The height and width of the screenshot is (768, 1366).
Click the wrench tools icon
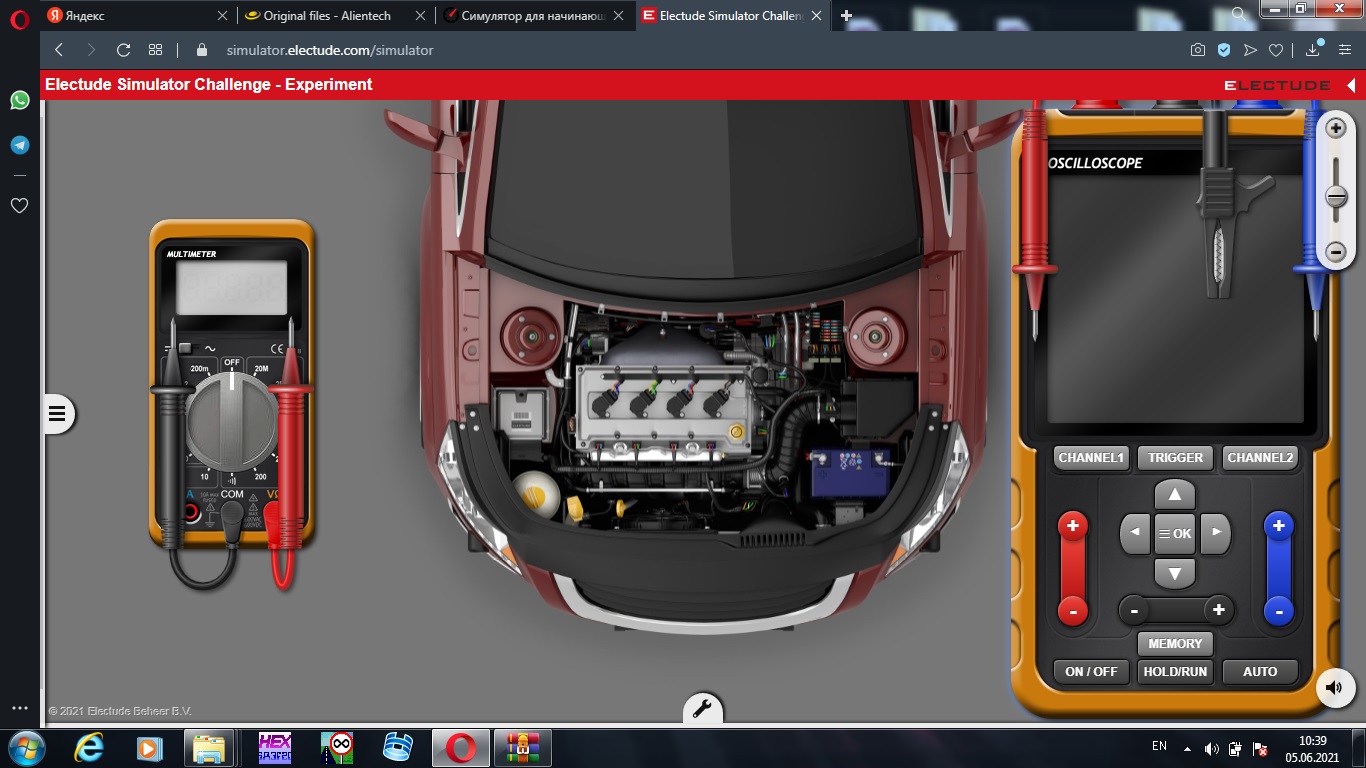702,708
